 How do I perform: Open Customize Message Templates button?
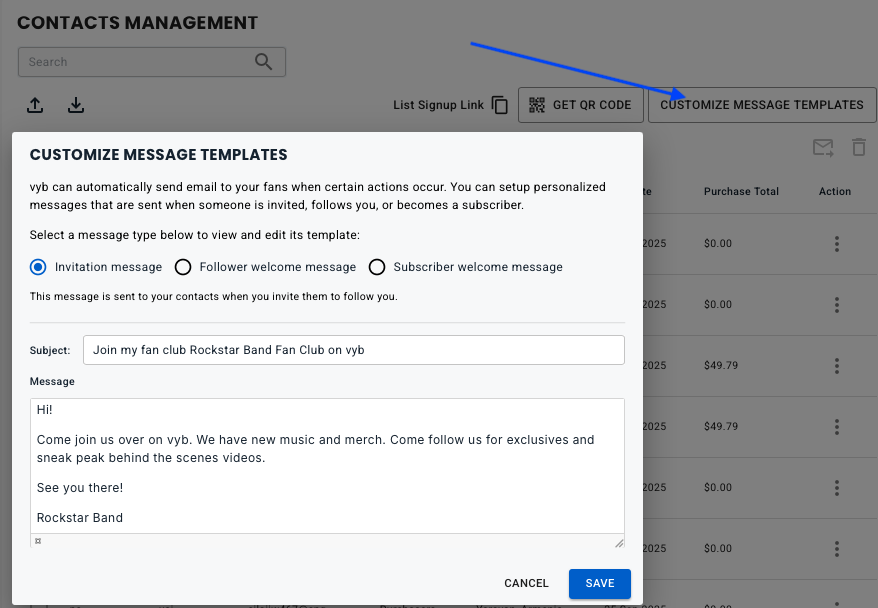[761, 105]
